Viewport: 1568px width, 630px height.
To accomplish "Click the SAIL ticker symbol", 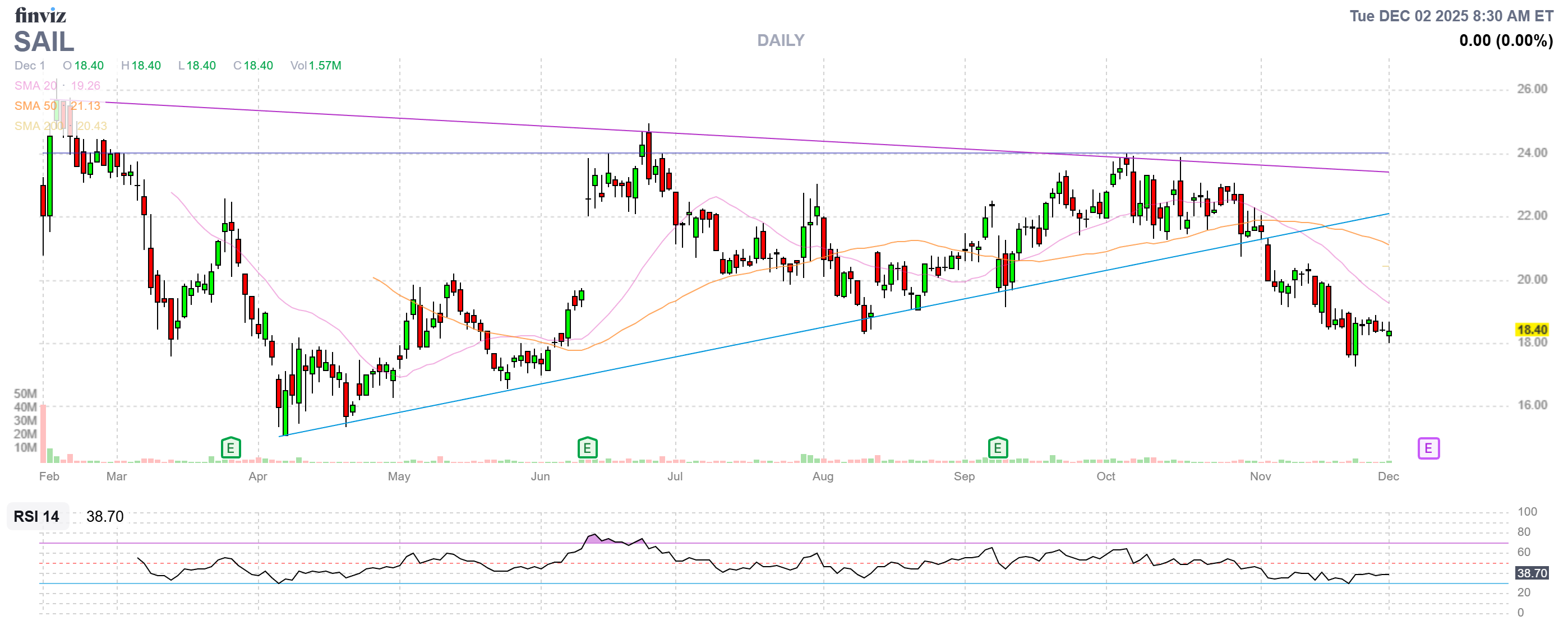I will point(44,42).
